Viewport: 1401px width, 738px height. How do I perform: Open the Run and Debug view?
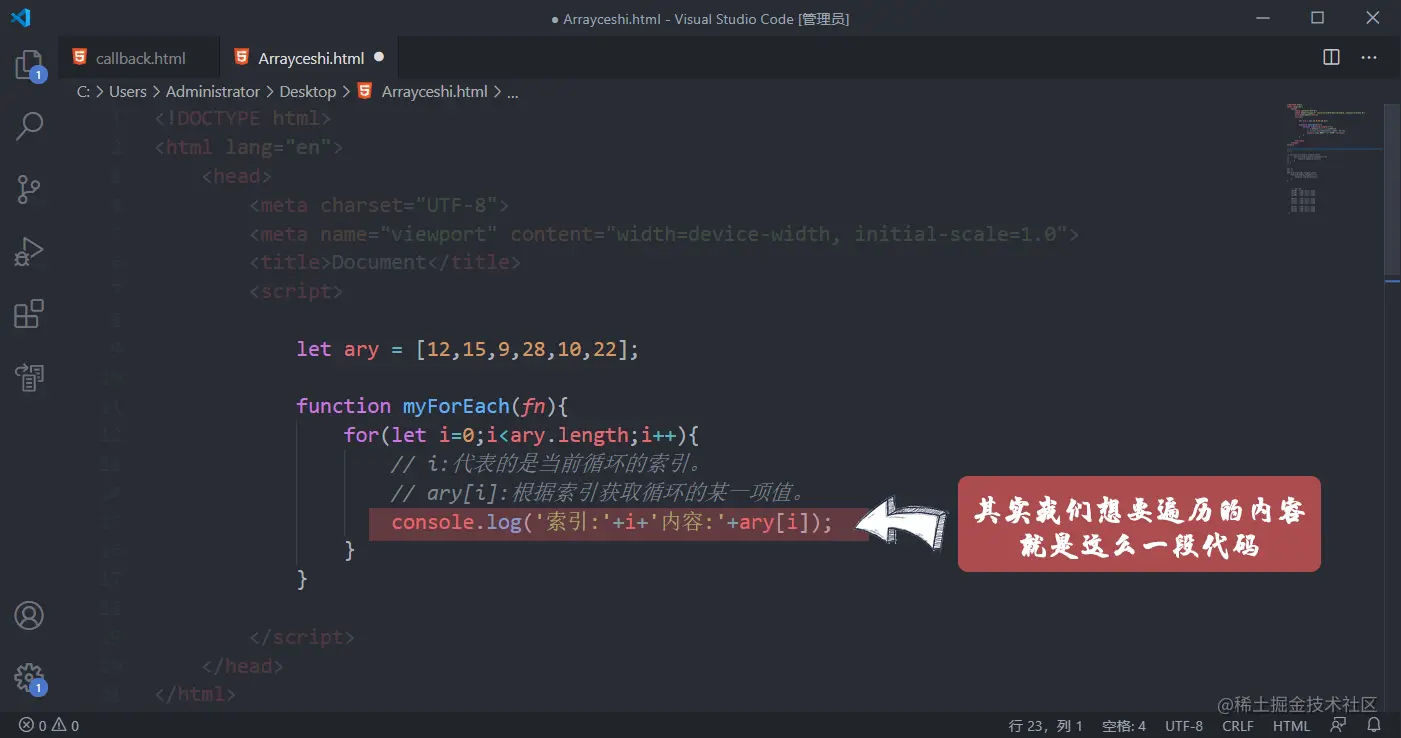pos(29,252)
